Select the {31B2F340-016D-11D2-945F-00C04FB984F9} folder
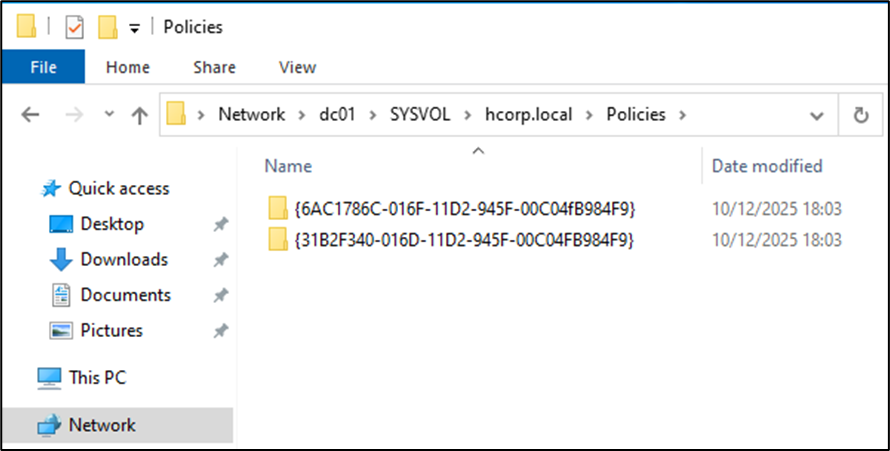The width and height of the screenshot is (890, 451). click(x=465, y=240)
